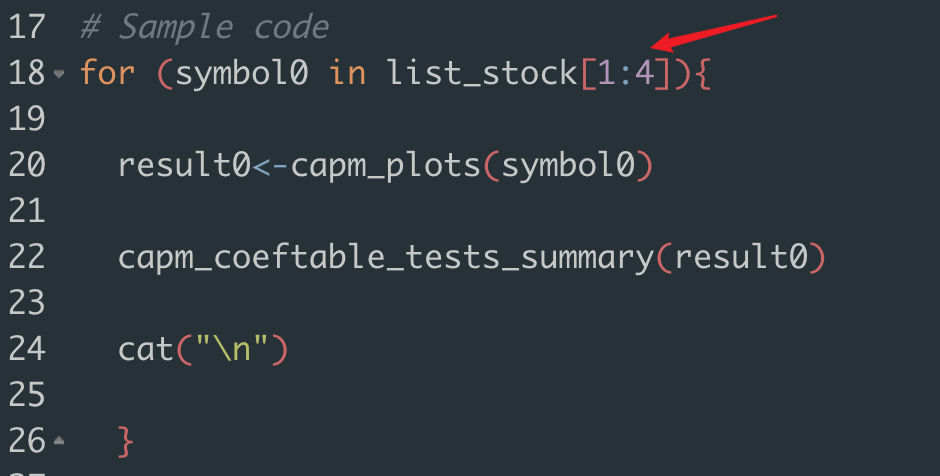
Task: Click the "\n" string literal
Action: 230,349
